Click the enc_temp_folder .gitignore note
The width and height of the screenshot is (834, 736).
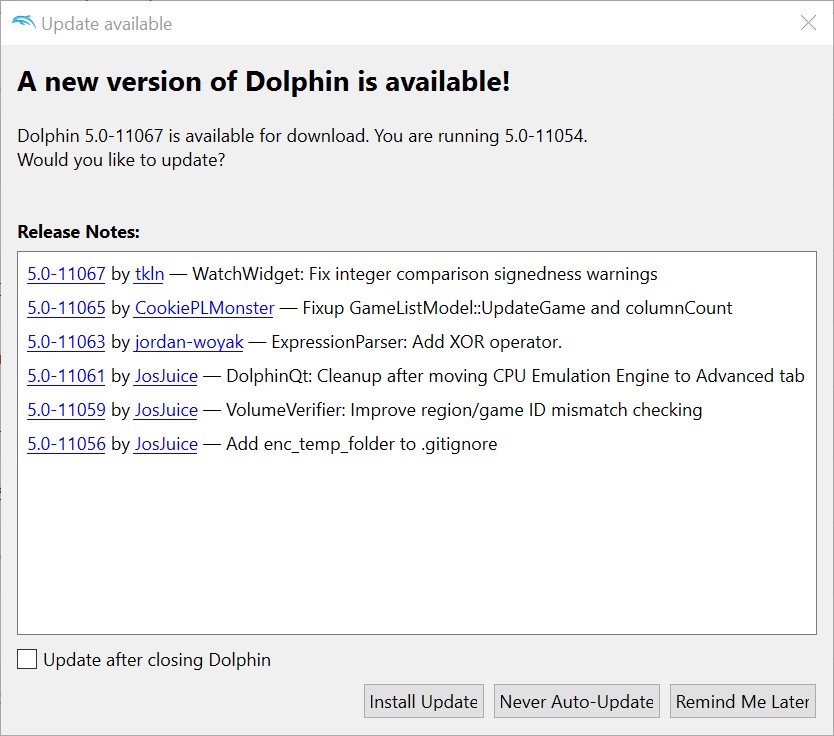pos(362,444)
